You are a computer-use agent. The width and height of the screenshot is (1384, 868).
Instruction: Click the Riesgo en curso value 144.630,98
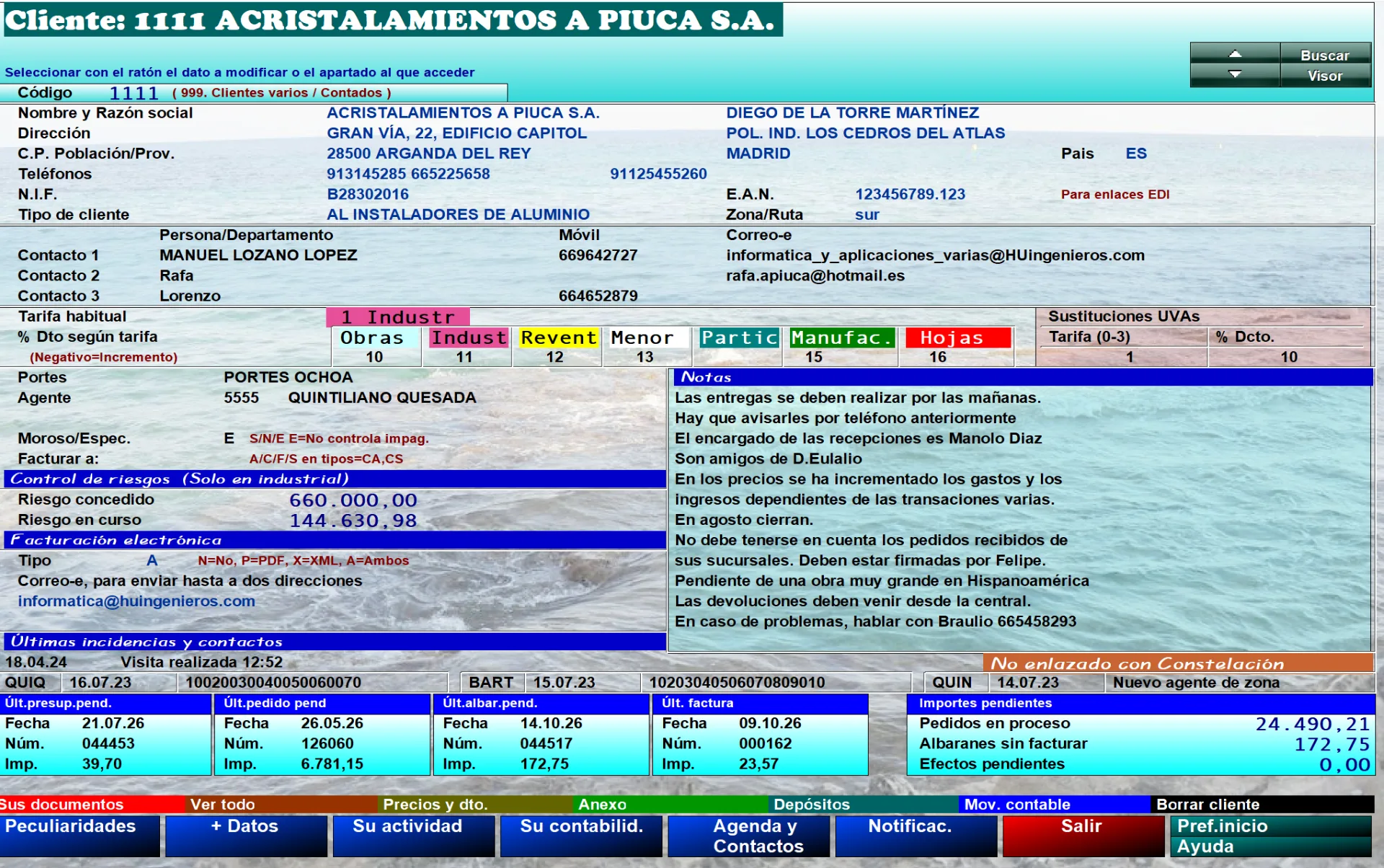353,521
